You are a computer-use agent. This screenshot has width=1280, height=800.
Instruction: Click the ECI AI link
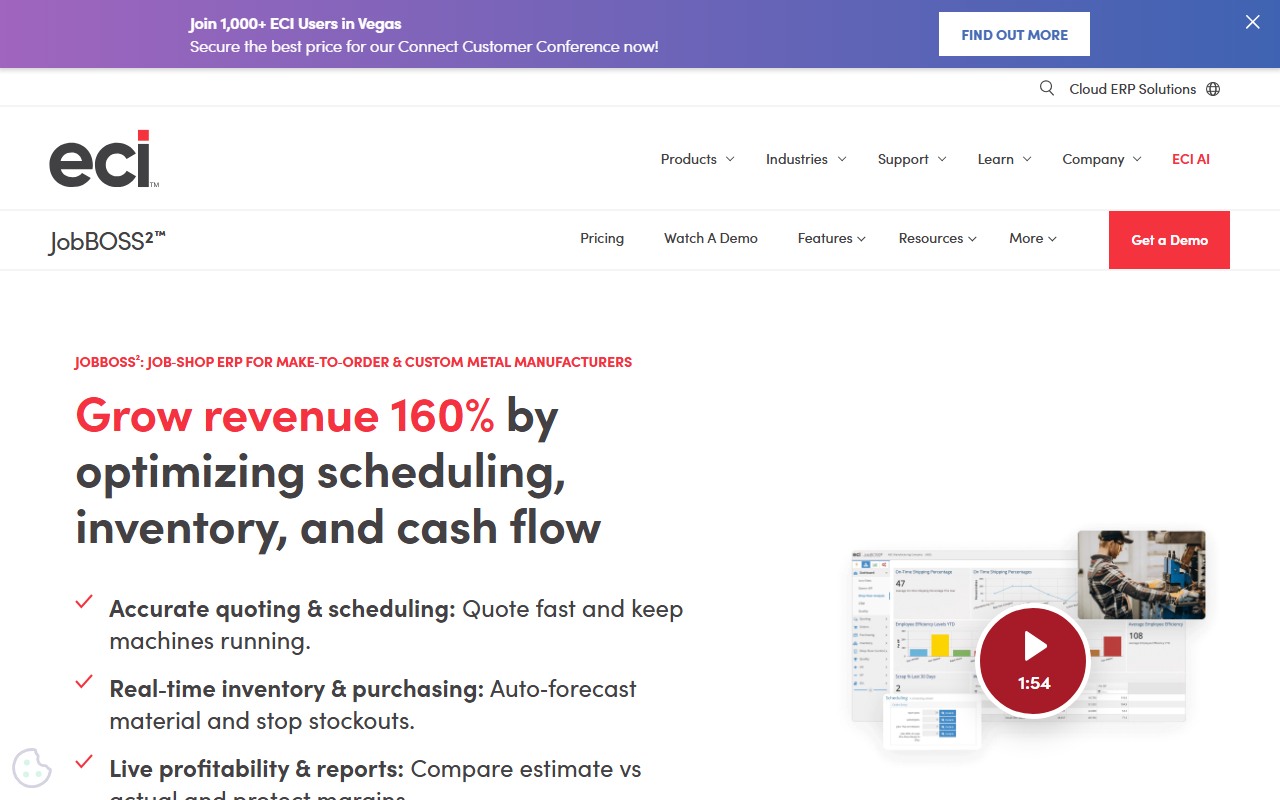pyautogui.click(x=1191, y=159)
